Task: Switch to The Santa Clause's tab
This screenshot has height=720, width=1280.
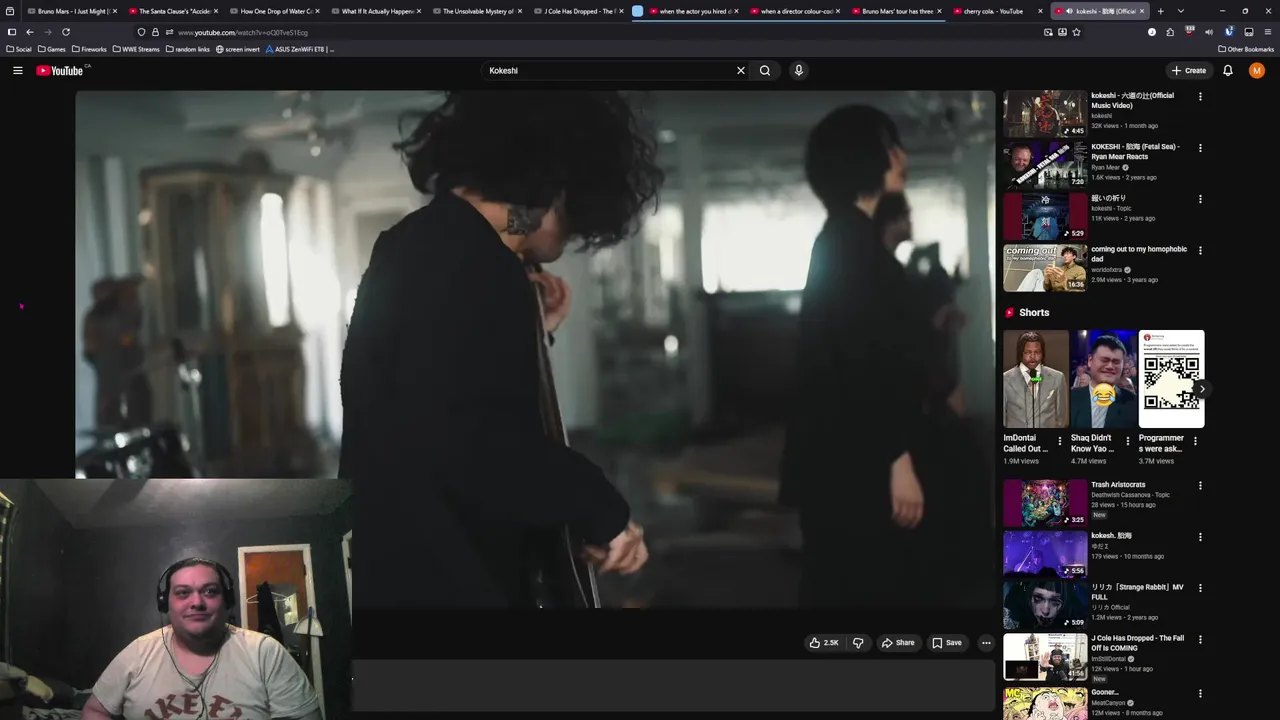Action: (172, 11)
